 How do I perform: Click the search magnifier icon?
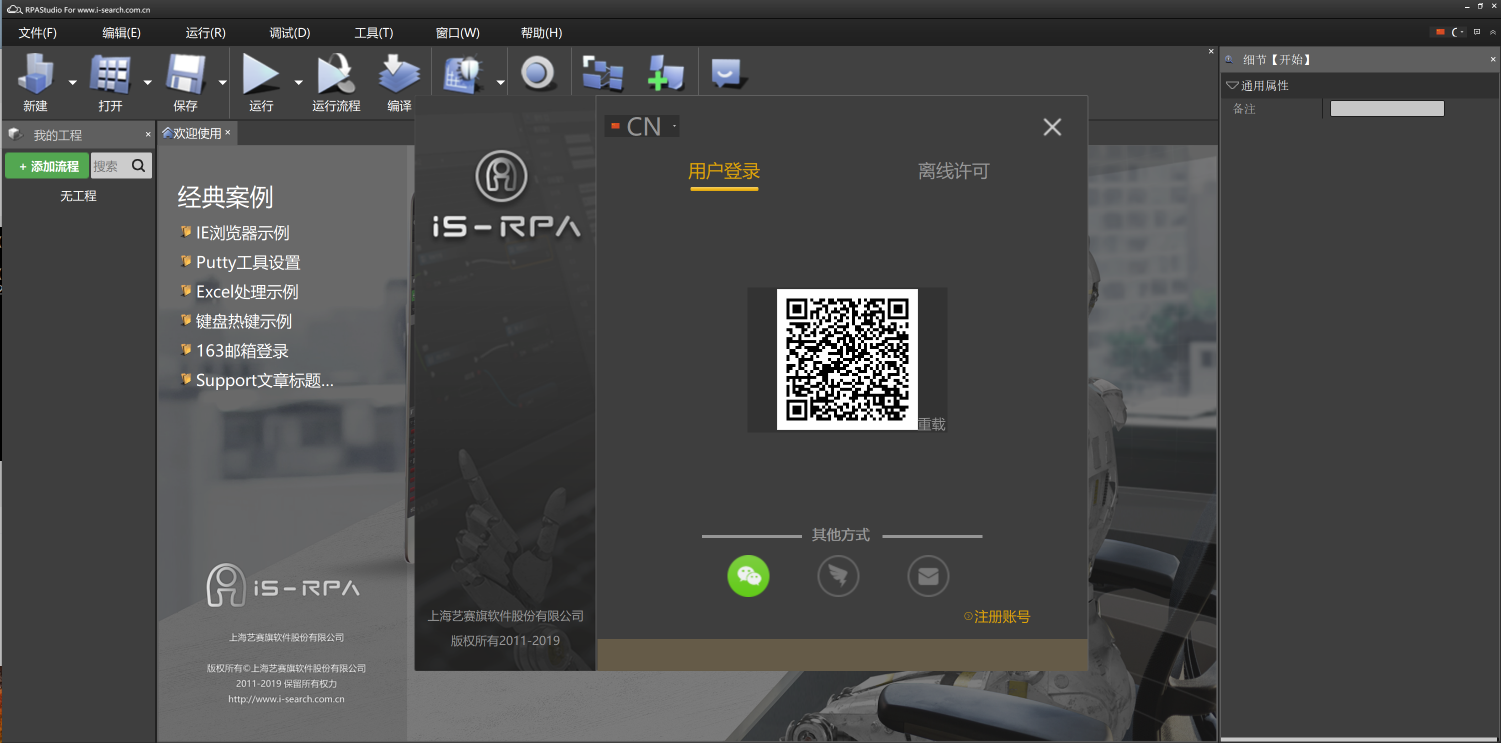click(x=138, y=165)
